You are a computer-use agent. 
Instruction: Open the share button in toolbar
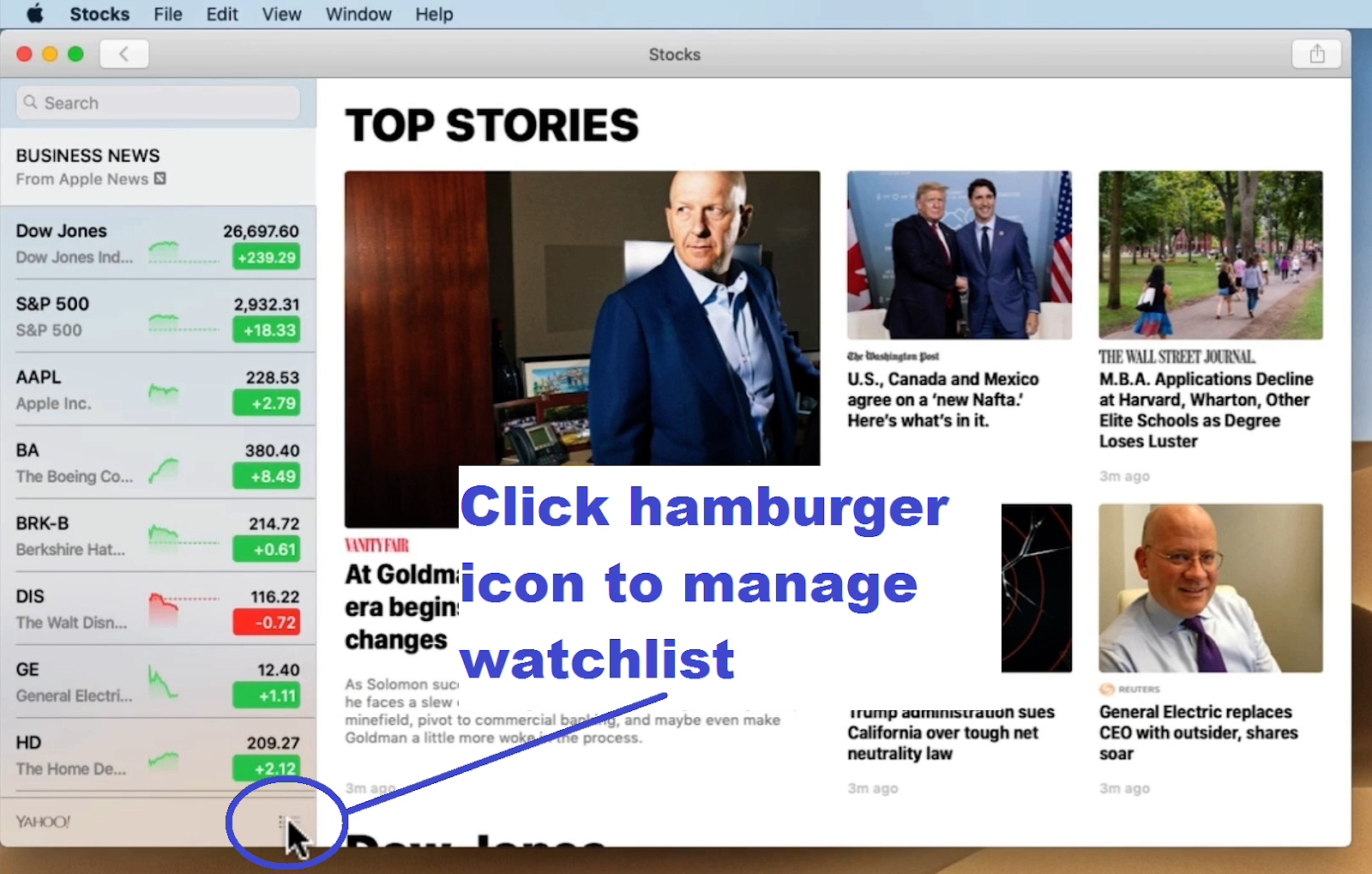1317,54
